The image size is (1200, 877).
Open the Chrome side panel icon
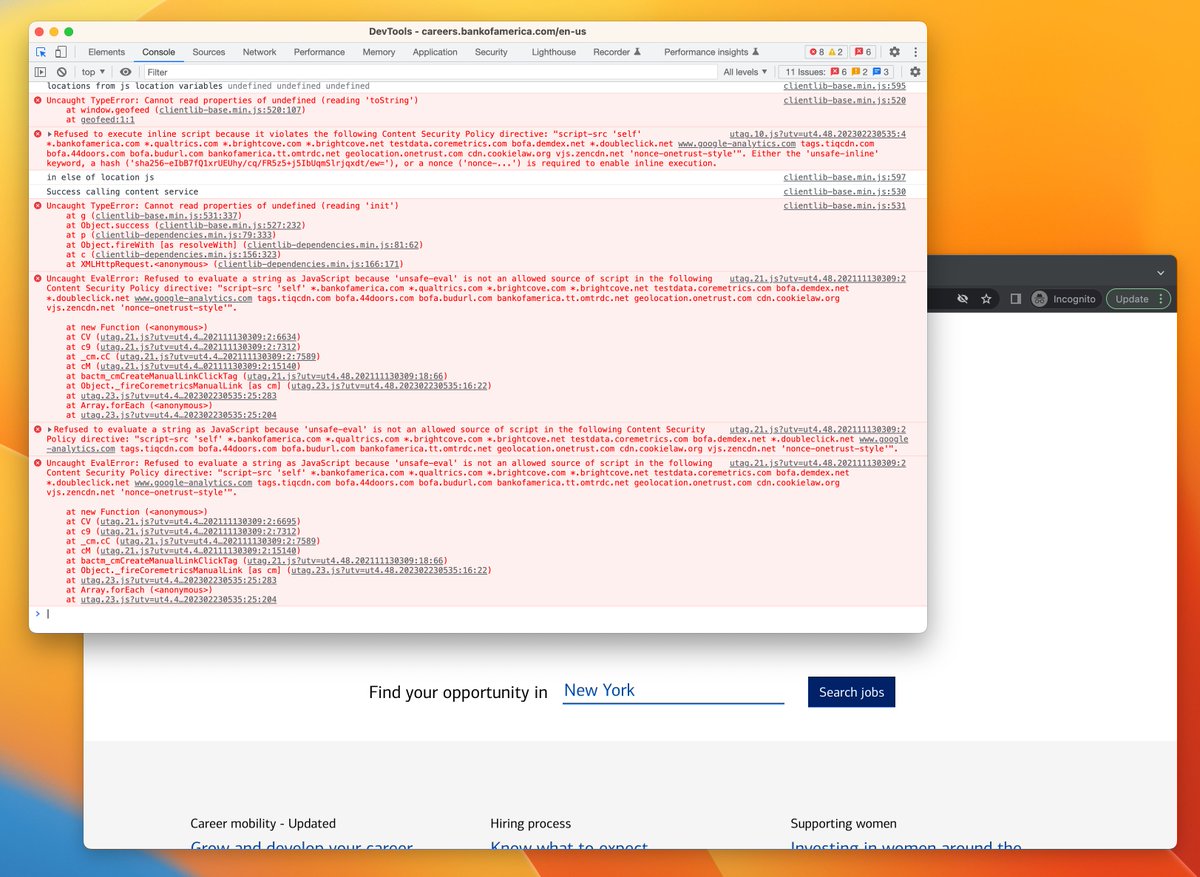pyautogui.click(x=1015, y=299)
